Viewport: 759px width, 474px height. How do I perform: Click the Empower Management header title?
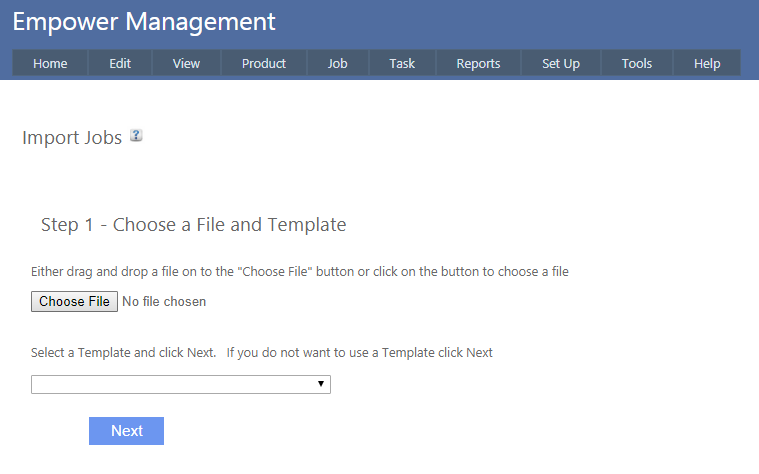144,21
